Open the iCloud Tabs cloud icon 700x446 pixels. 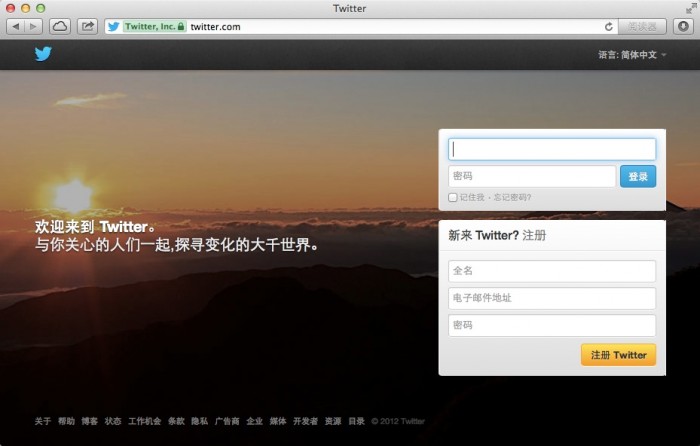[60, 26]
